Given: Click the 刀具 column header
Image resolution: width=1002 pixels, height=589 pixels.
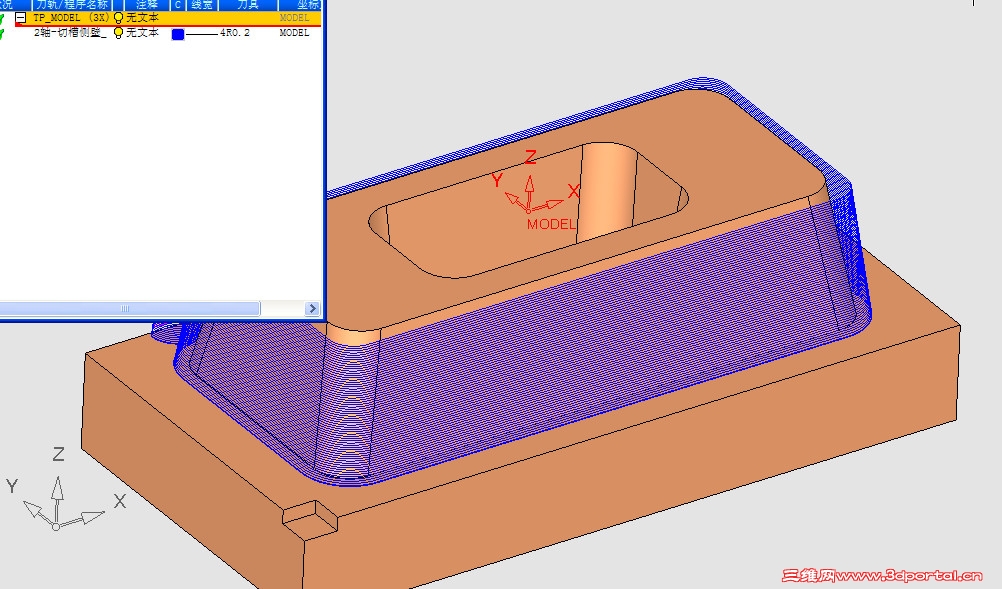Looking at the screenshot, I should tap(248, 4).
